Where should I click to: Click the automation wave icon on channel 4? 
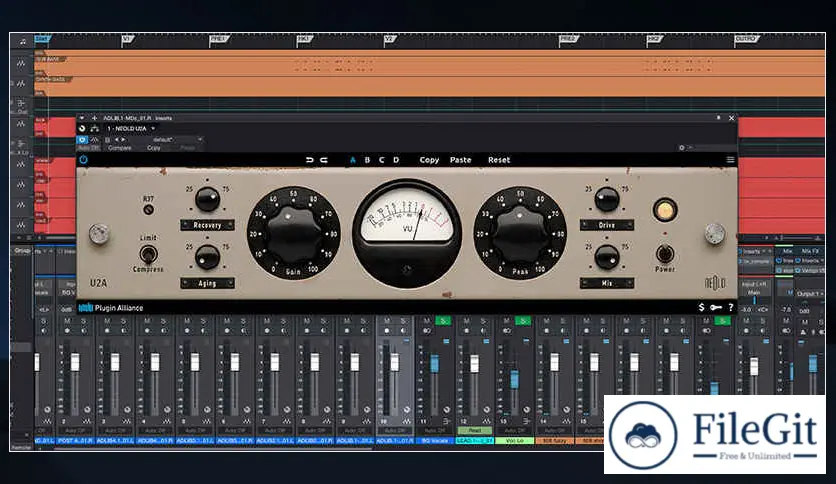166,421
